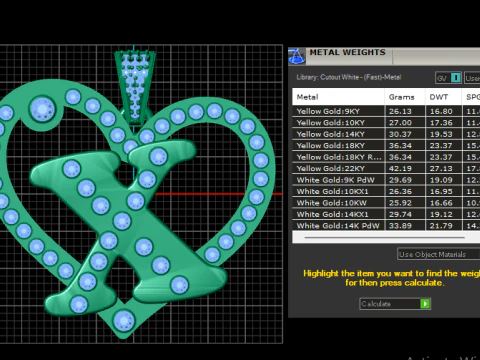Click the 19.09 DWT value
This screenshot has width=480, height=360.
(441, 180)
